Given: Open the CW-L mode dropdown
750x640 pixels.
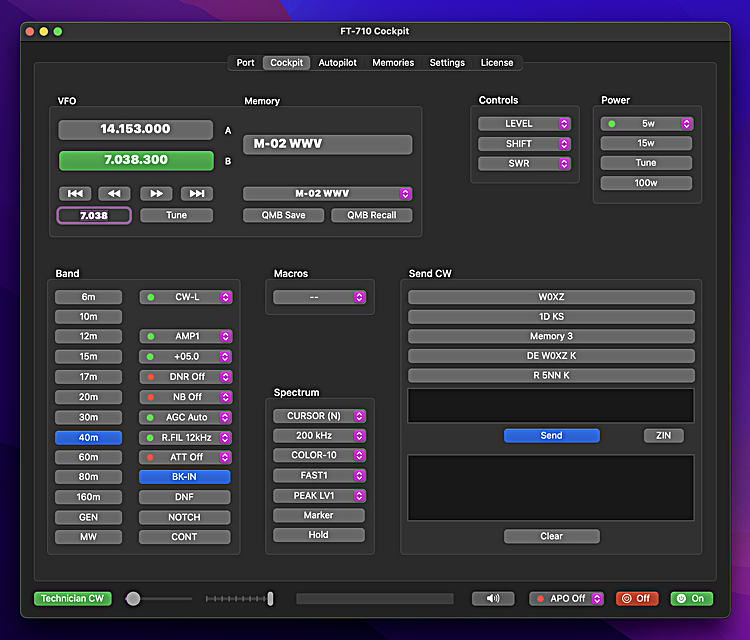Looking at the screenshot, I should click(x=186, y=297).
